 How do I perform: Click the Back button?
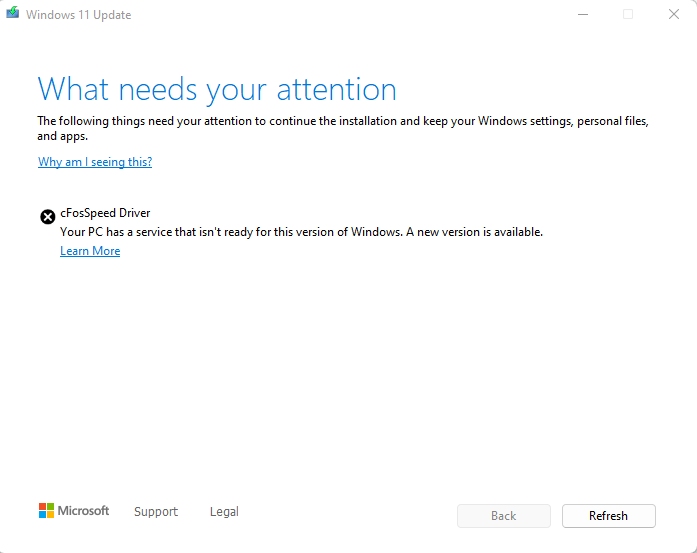pyautogui.click(x=504, y=516)
